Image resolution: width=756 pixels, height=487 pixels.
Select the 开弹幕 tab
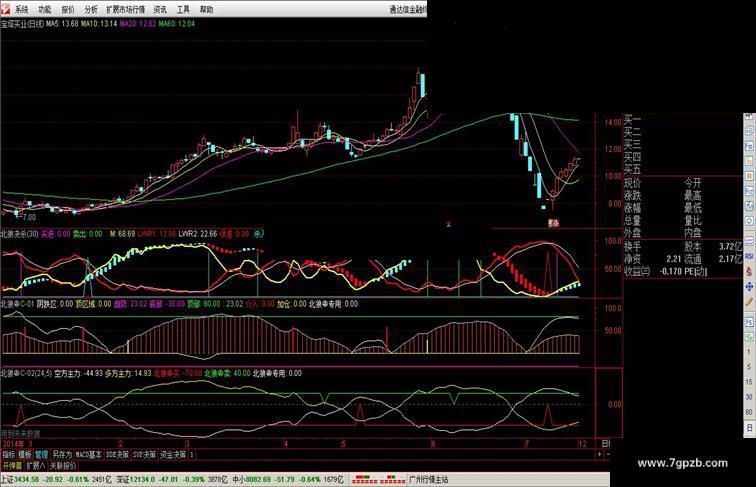[12, 466]
